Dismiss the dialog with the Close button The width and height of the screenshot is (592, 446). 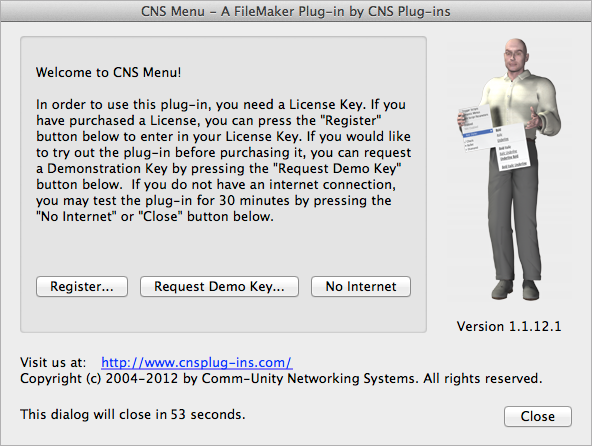[x=538, y=416]
